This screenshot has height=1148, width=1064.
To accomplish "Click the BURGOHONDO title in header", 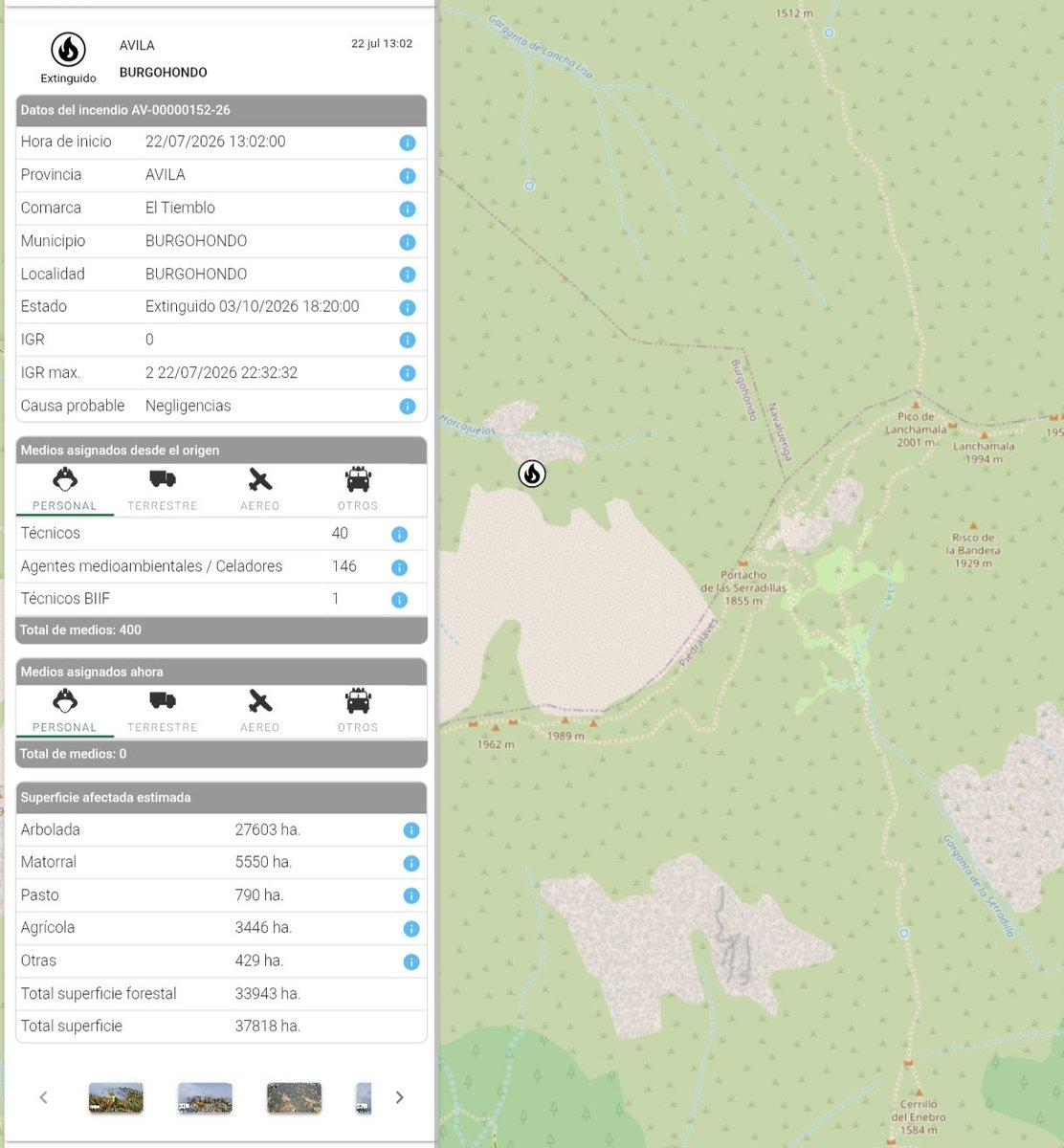I will tap(164, 73).
